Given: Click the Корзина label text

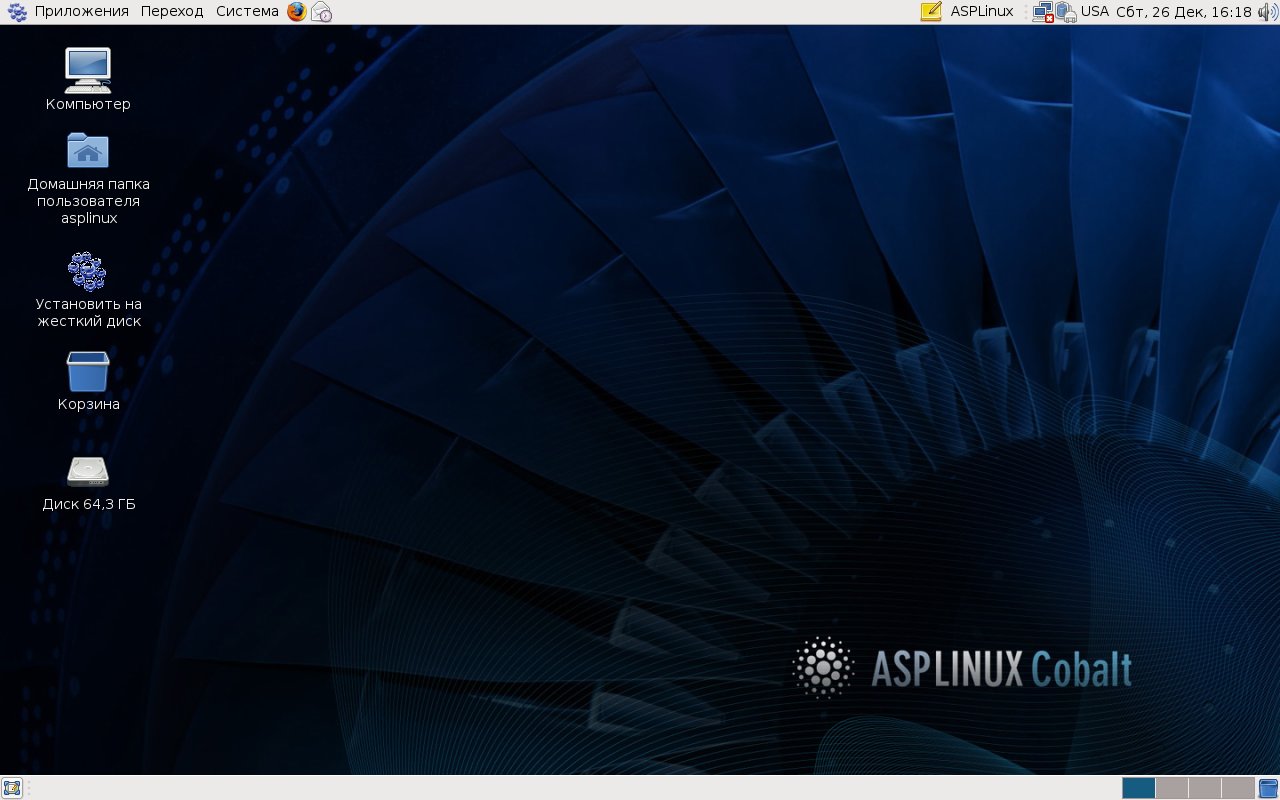Looking at the screenshot, I should pyautogui.click(x=89, y=404).
